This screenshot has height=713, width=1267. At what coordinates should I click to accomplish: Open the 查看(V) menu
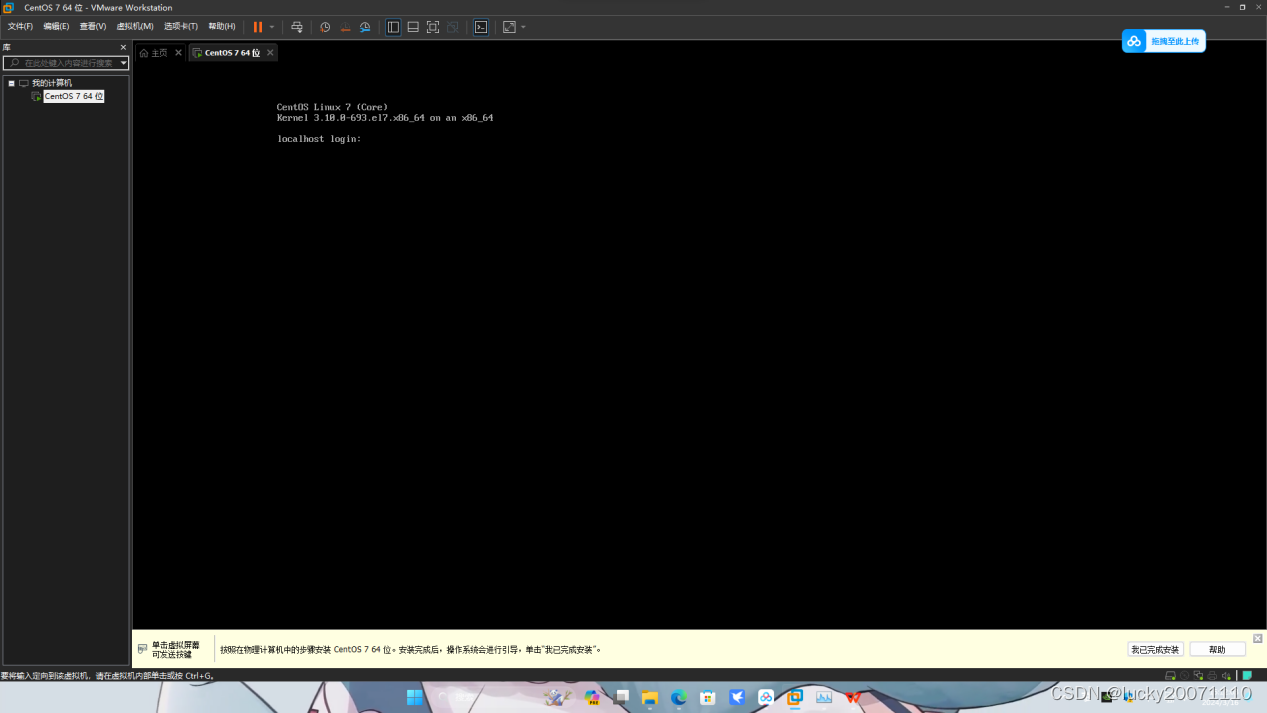pyautogui.click(x=93, y=27)
